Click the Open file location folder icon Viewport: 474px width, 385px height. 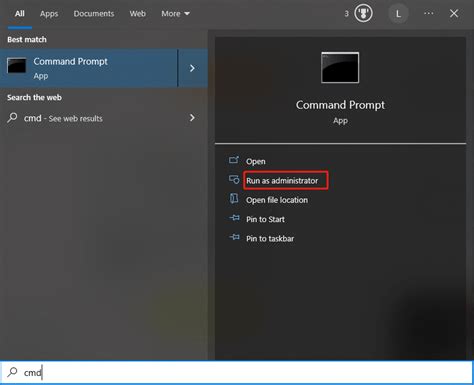click(234, 199)
